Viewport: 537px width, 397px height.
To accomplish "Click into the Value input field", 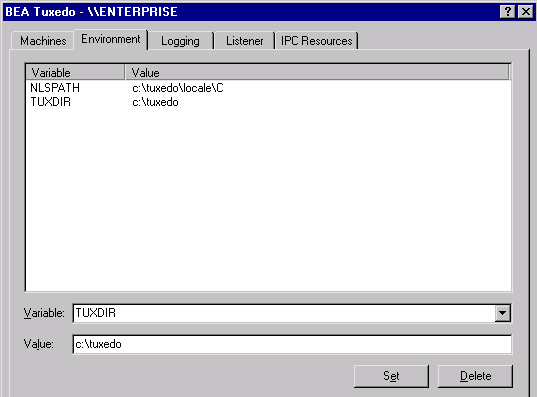I will tap(292, 344).
